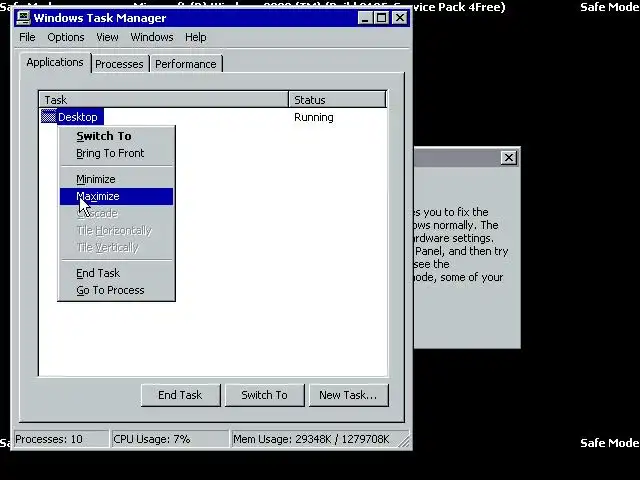
Task: Click the CPU Usage: 7% status entry
Action: click(x=170, y=439)
